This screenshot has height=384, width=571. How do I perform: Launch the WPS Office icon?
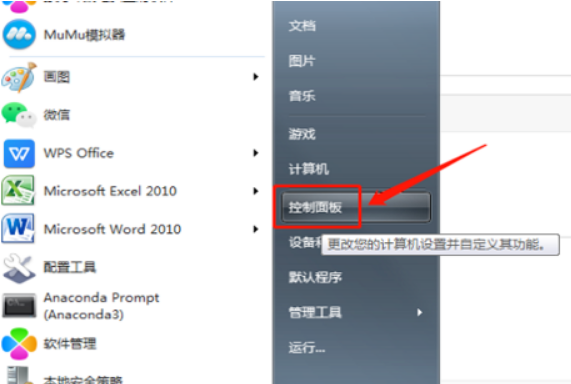click(19, 153)
